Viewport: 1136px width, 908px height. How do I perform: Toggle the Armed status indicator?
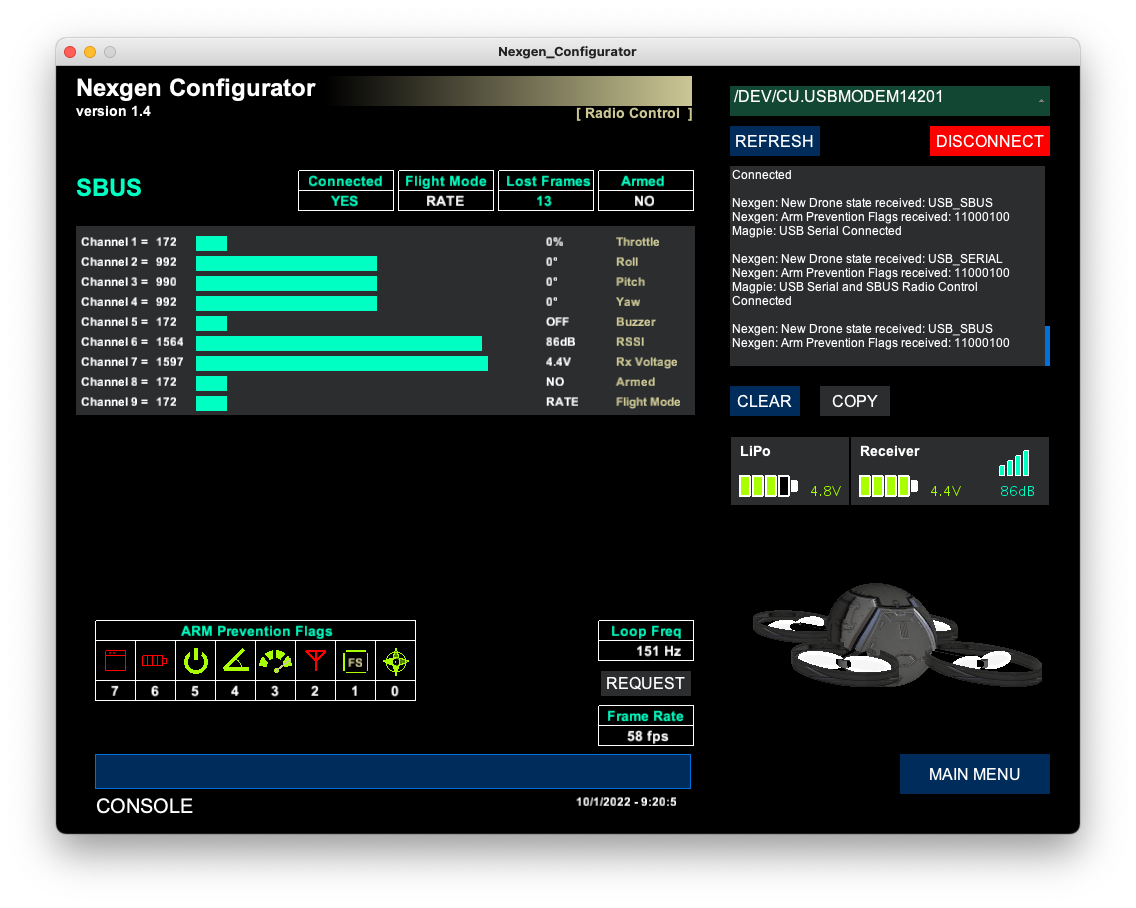click(x=645, y=191)
